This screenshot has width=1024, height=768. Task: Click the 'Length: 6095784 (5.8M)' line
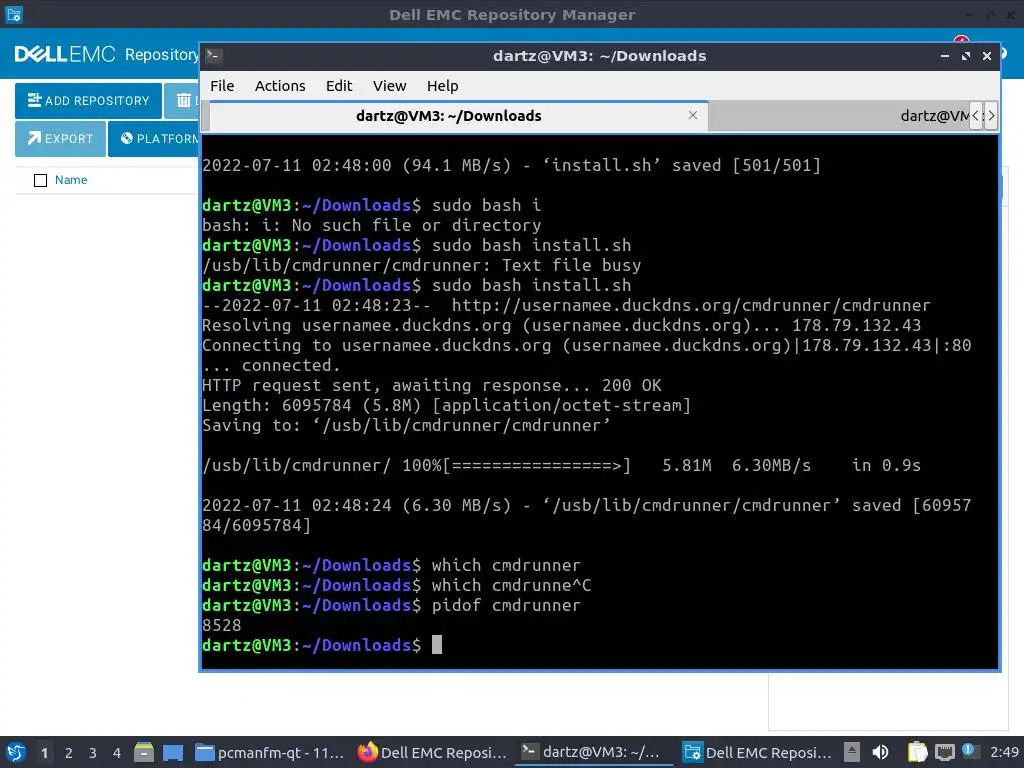[446, 406]
